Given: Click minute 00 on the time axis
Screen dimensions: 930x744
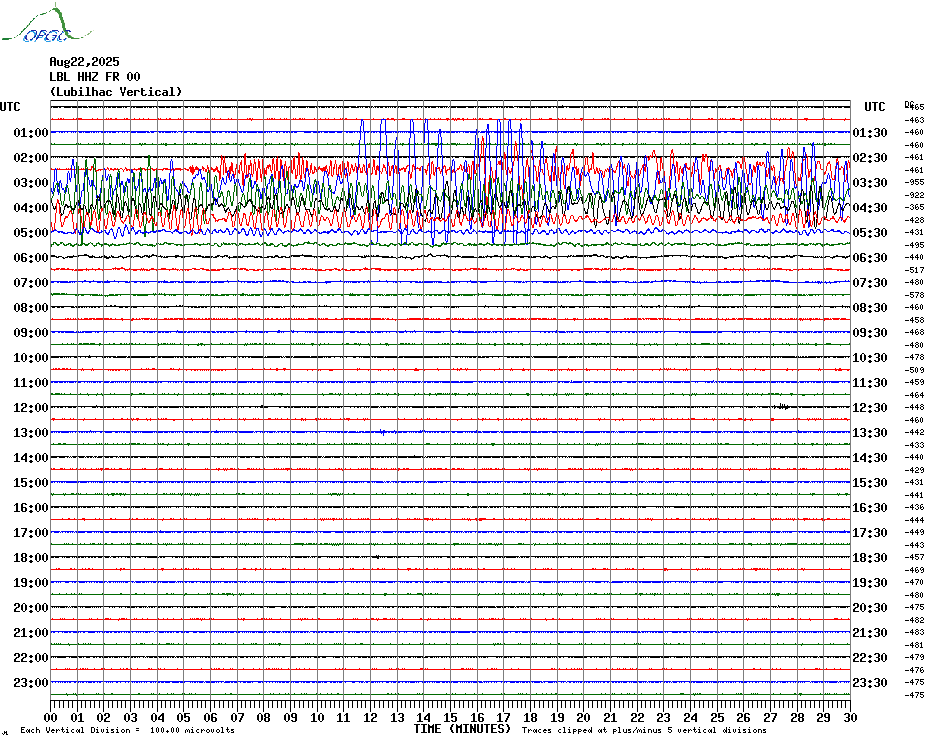Looking at the screenshot, I should [x=51, y=717].
